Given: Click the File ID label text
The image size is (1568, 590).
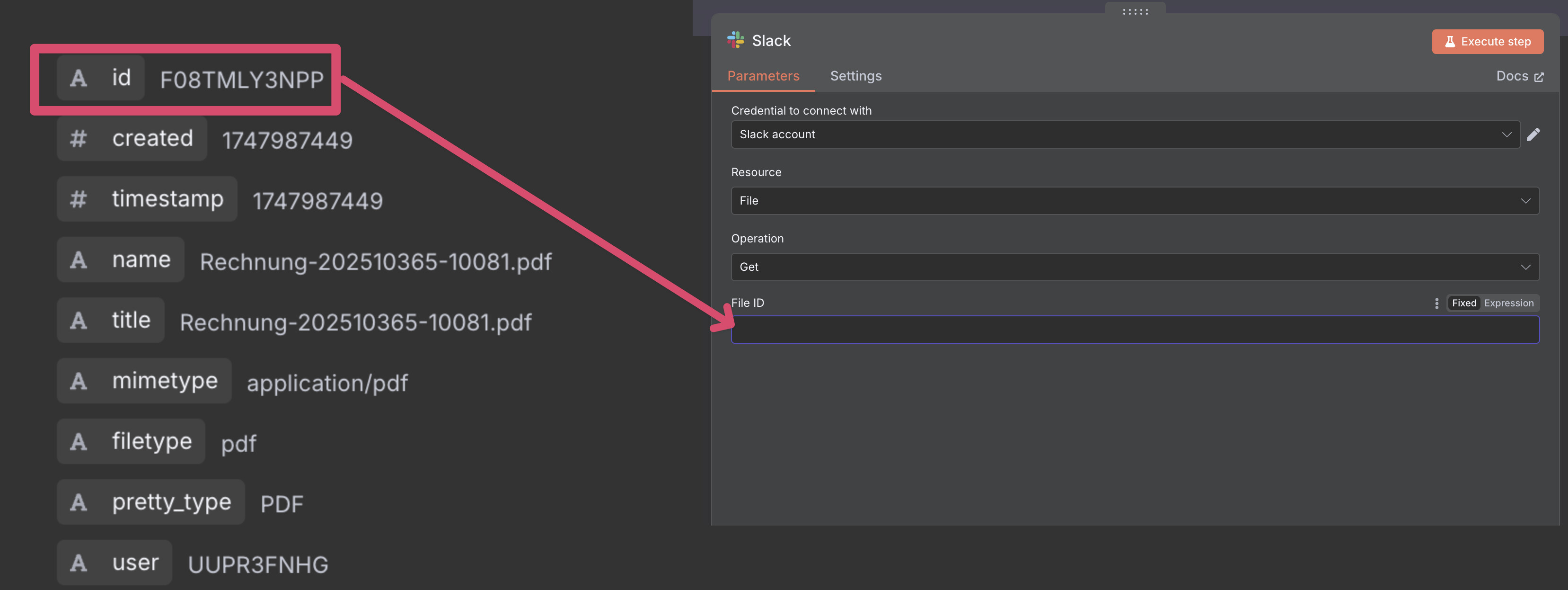Looking at the screenshot, I should (x=748, y=303).
